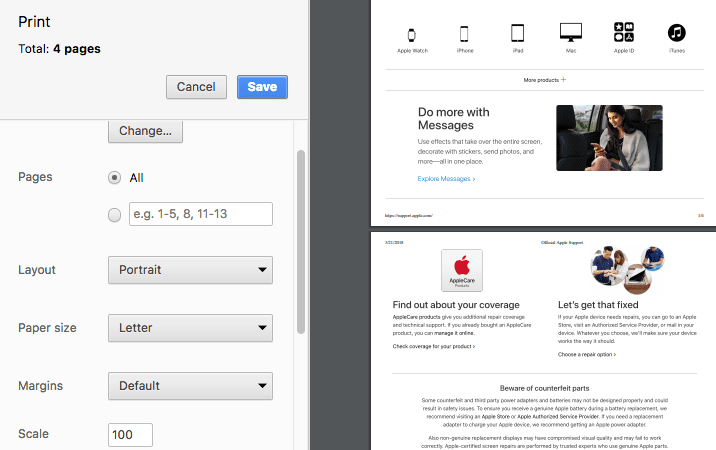
Task: Click the Official Apple Support page header
Action: [x=562, y=243]
